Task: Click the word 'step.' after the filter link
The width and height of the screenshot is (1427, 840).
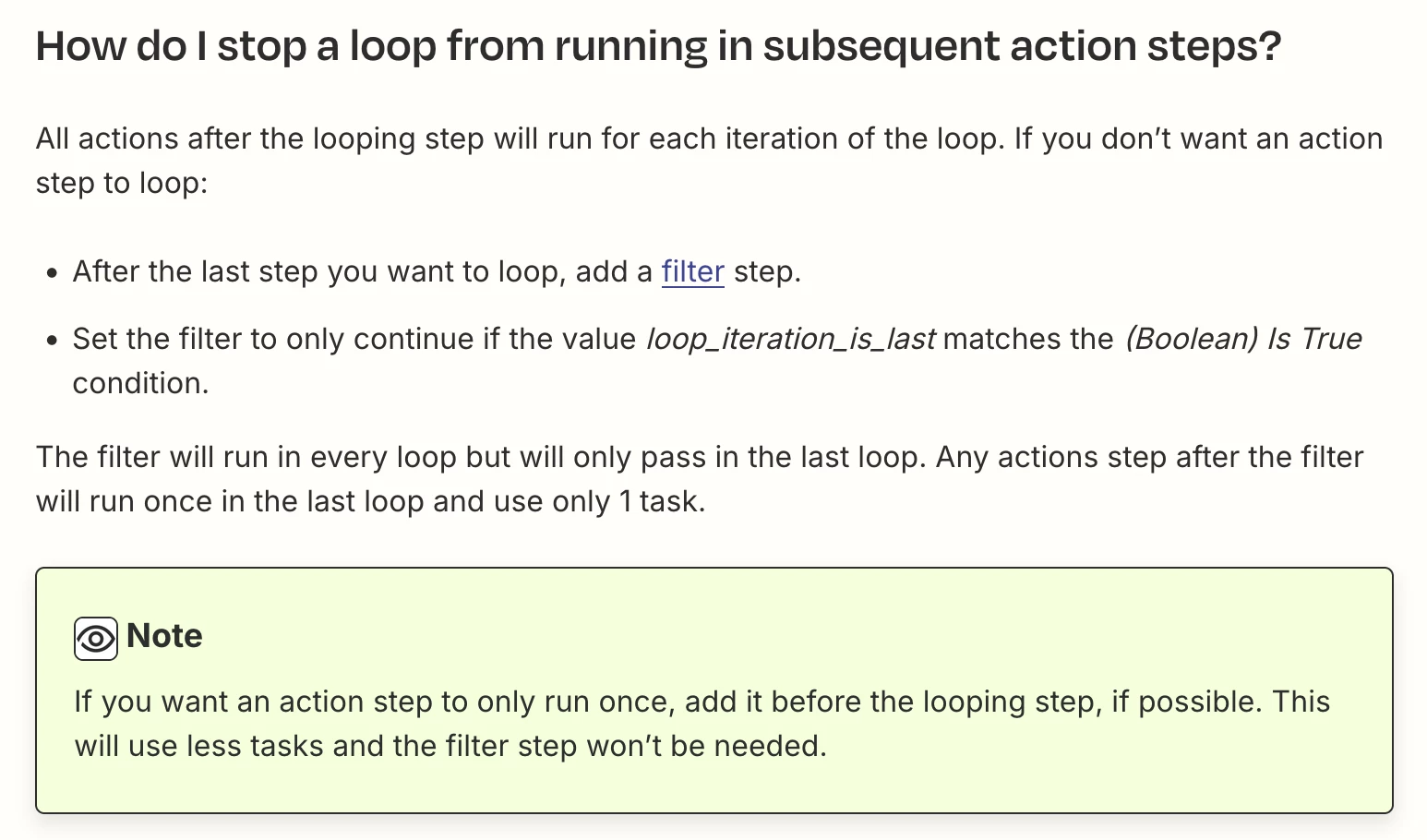Action: (x=767, y=271)
